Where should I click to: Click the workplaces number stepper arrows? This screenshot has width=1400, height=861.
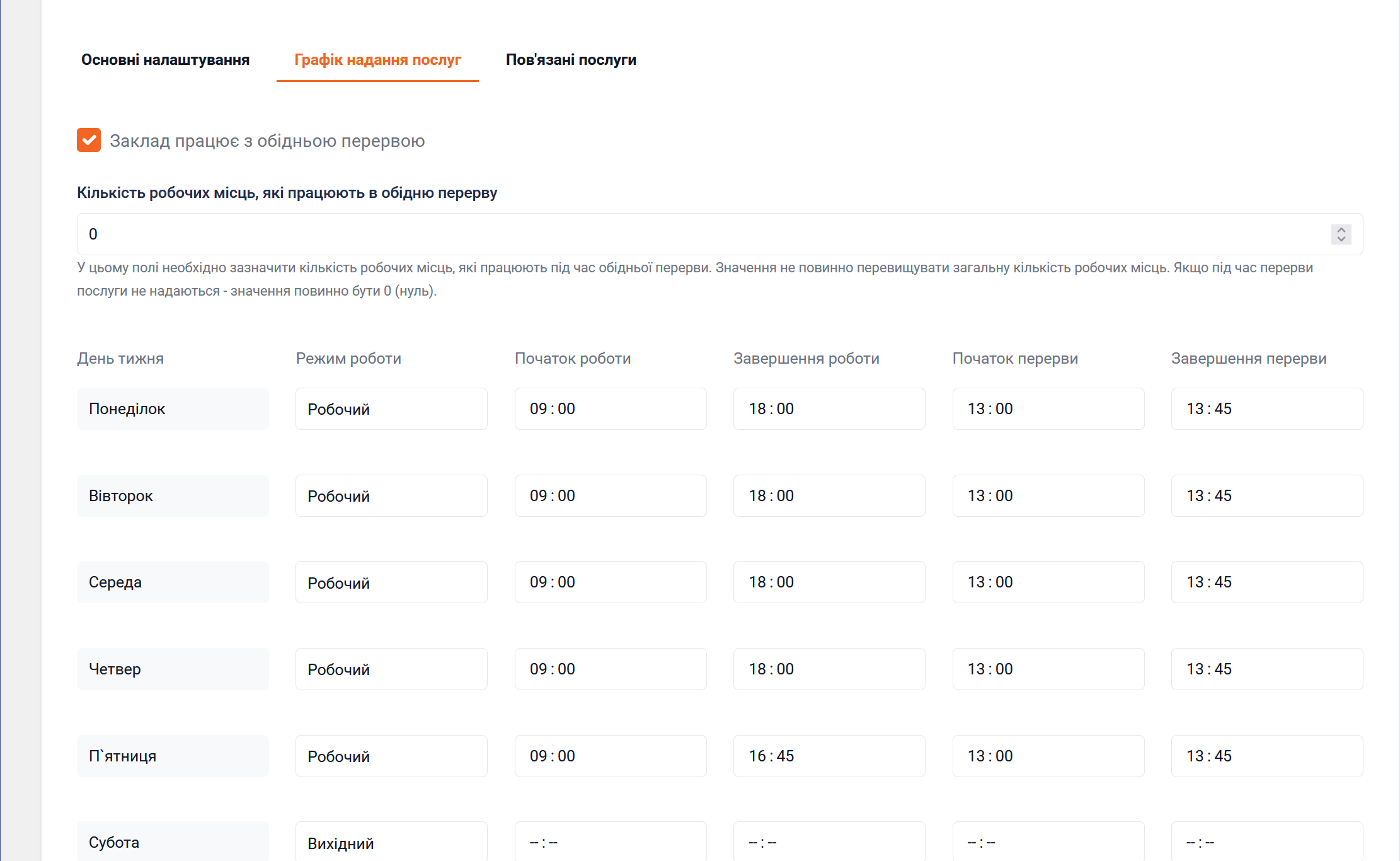click(1341, 234)
